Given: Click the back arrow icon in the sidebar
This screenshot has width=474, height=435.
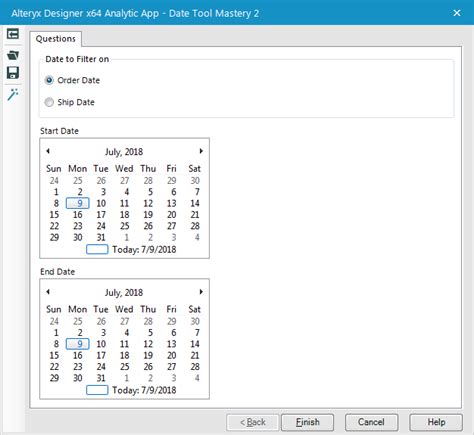Looking at the screenshot, I should 13,34.
